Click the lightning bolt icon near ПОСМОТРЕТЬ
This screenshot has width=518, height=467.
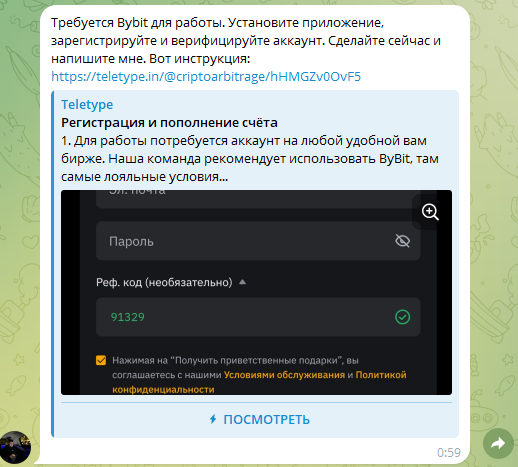pyautogui.click(x=213, y=419)
